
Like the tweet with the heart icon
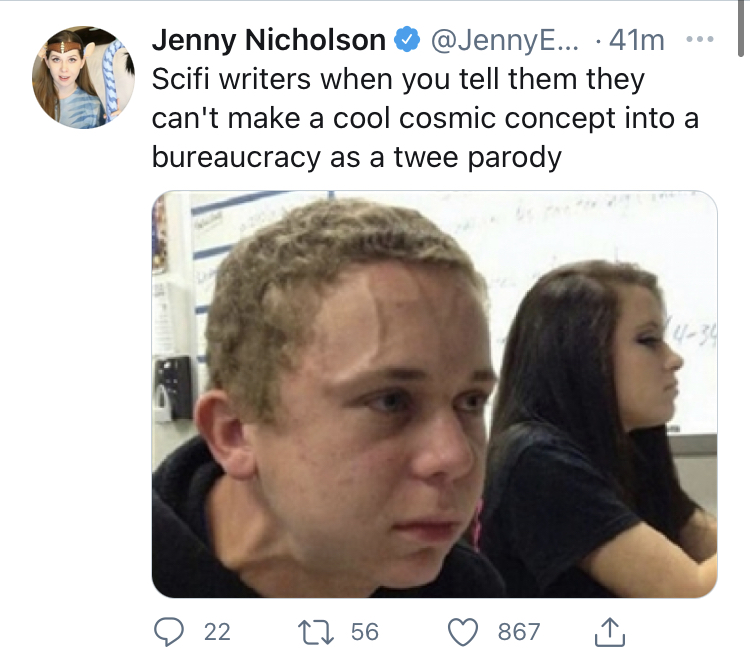click(x=465, y=631)
